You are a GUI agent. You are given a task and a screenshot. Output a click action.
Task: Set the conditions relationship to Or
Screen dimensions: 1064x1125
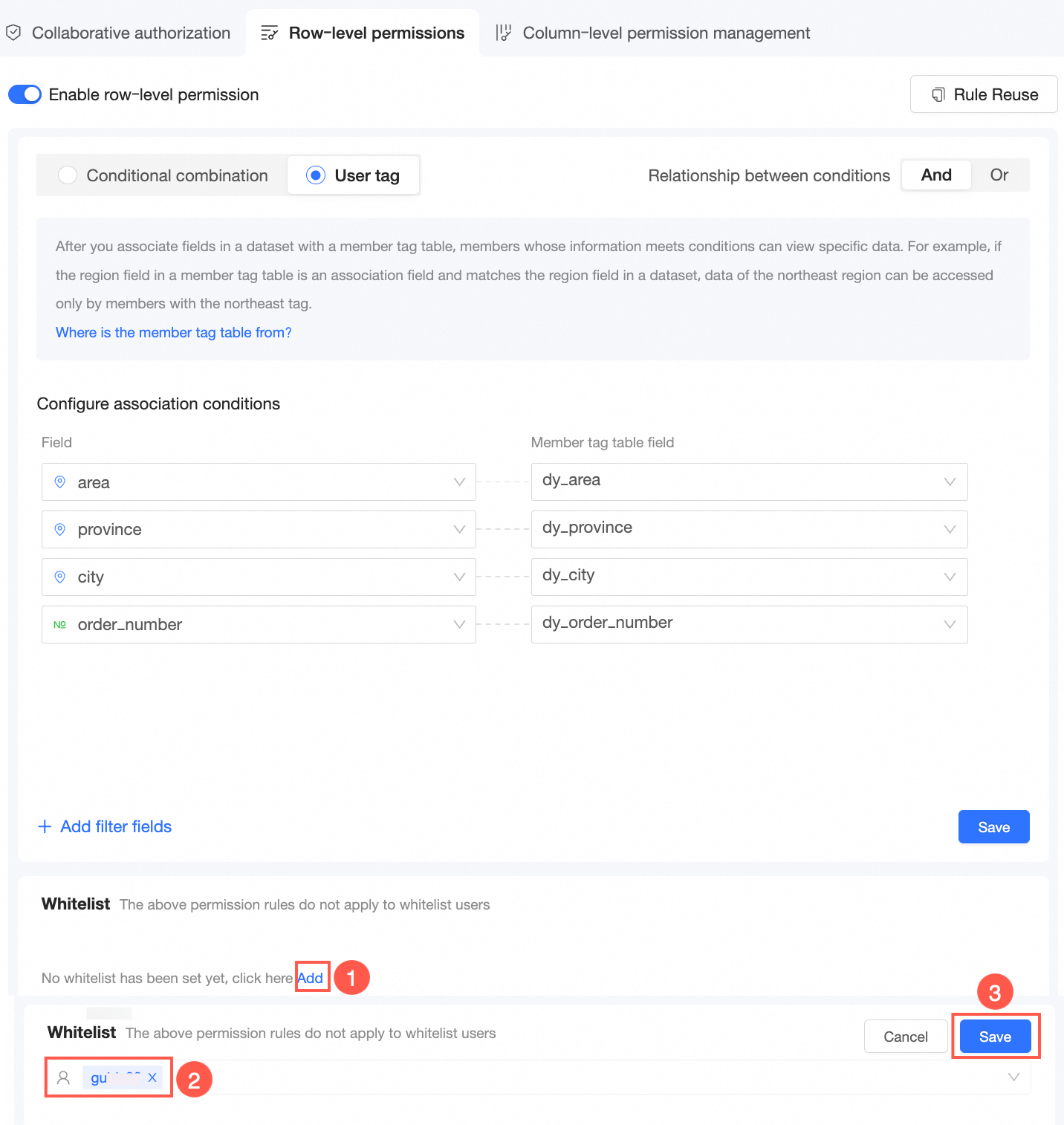coord(999,175)
